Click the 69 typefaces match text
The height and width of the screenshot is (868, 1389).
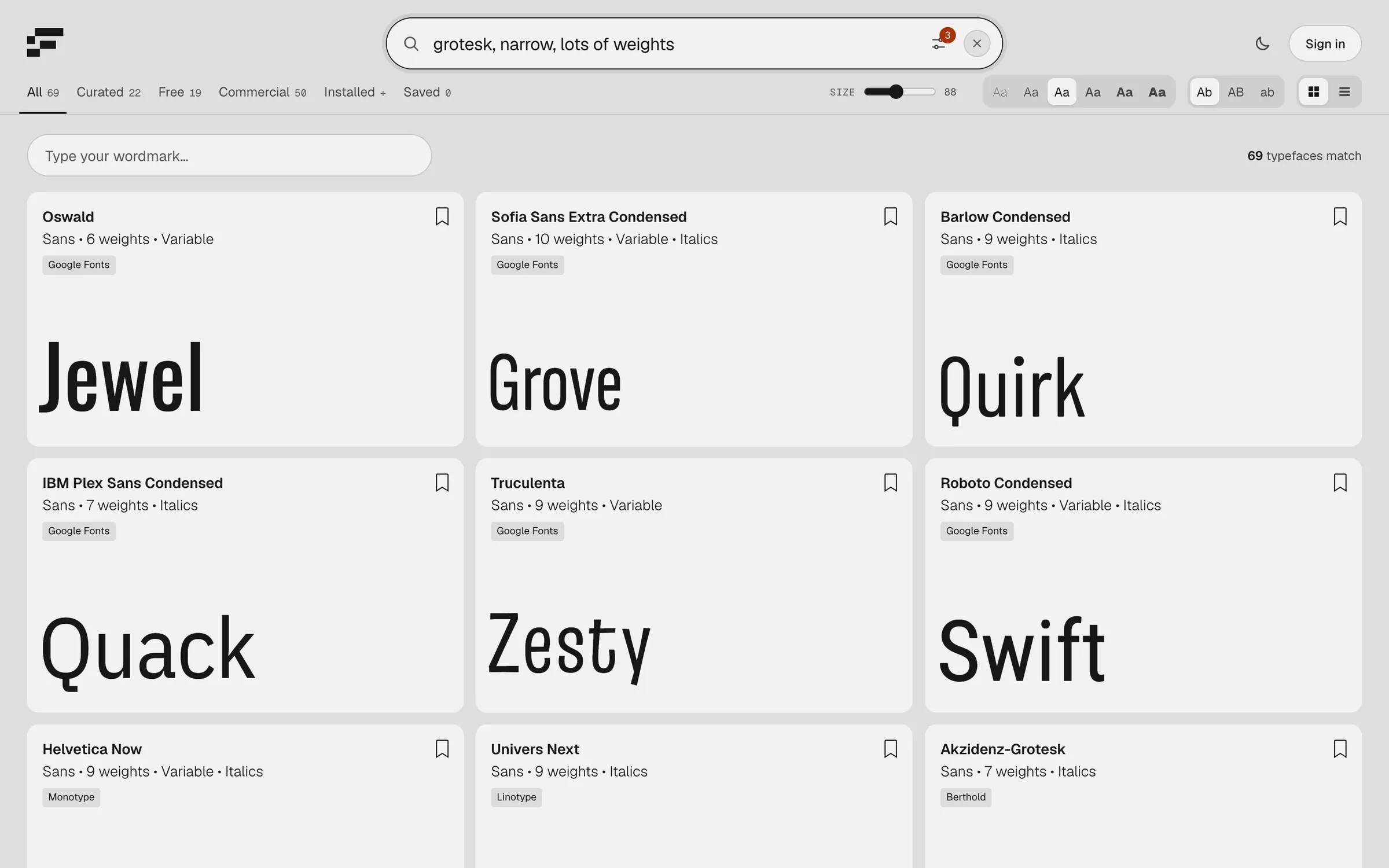click(1304, 156)
